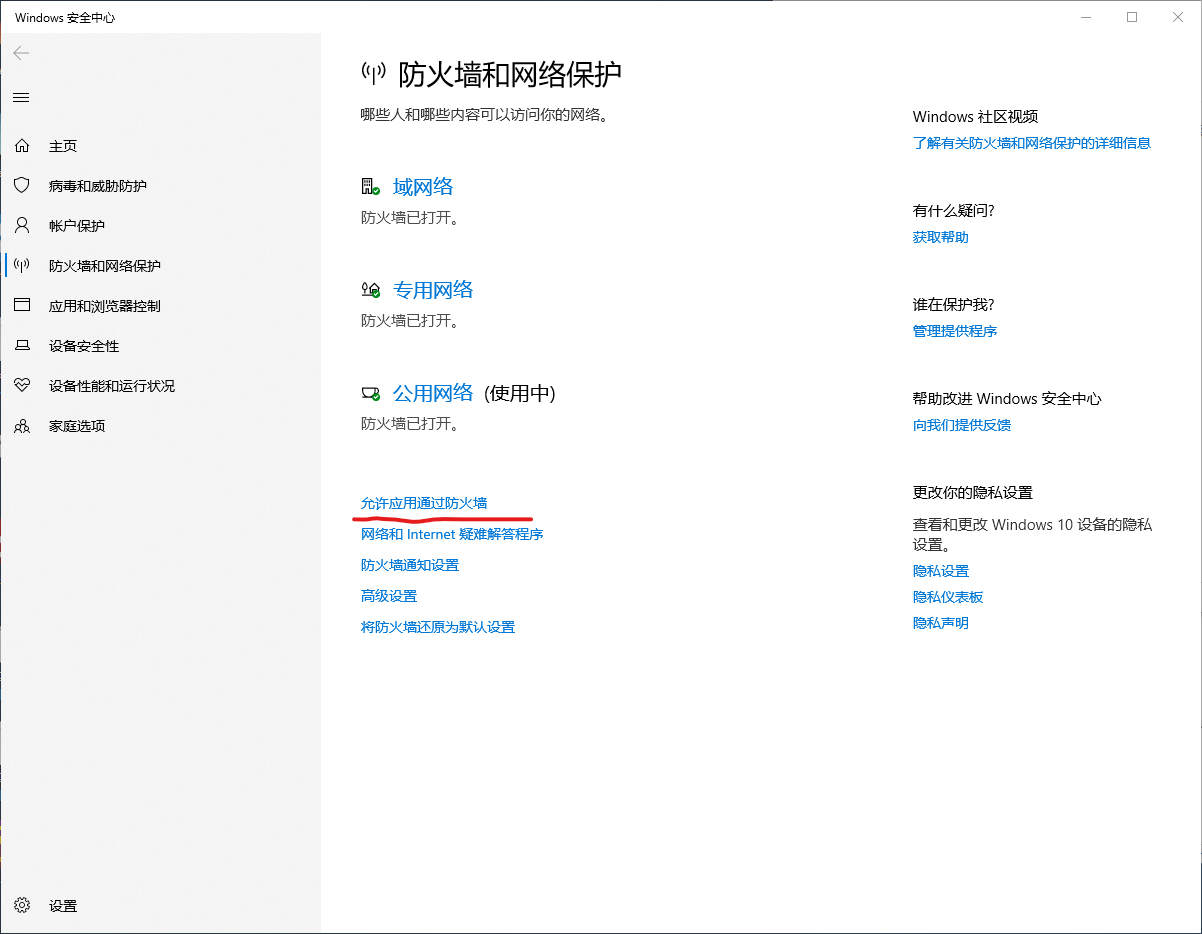Viewport: 1202px width, 934px height.
Task: Open the 公用网络 link
Action: coord(433,393)
